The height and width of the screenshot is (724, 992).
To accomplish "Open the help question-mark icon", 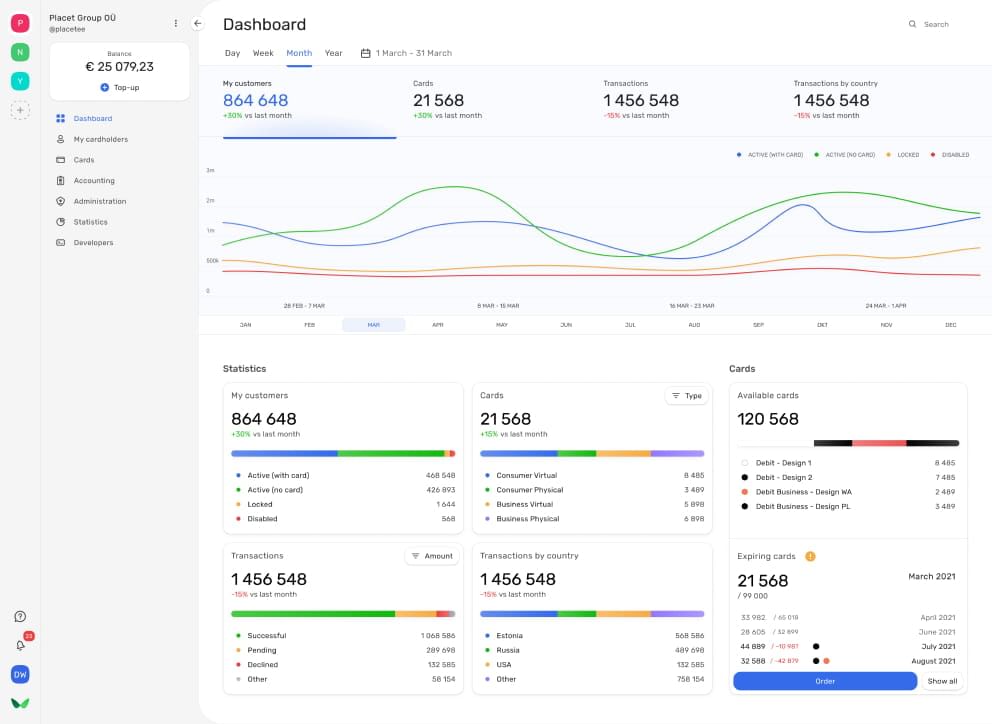I will point(18,616).
